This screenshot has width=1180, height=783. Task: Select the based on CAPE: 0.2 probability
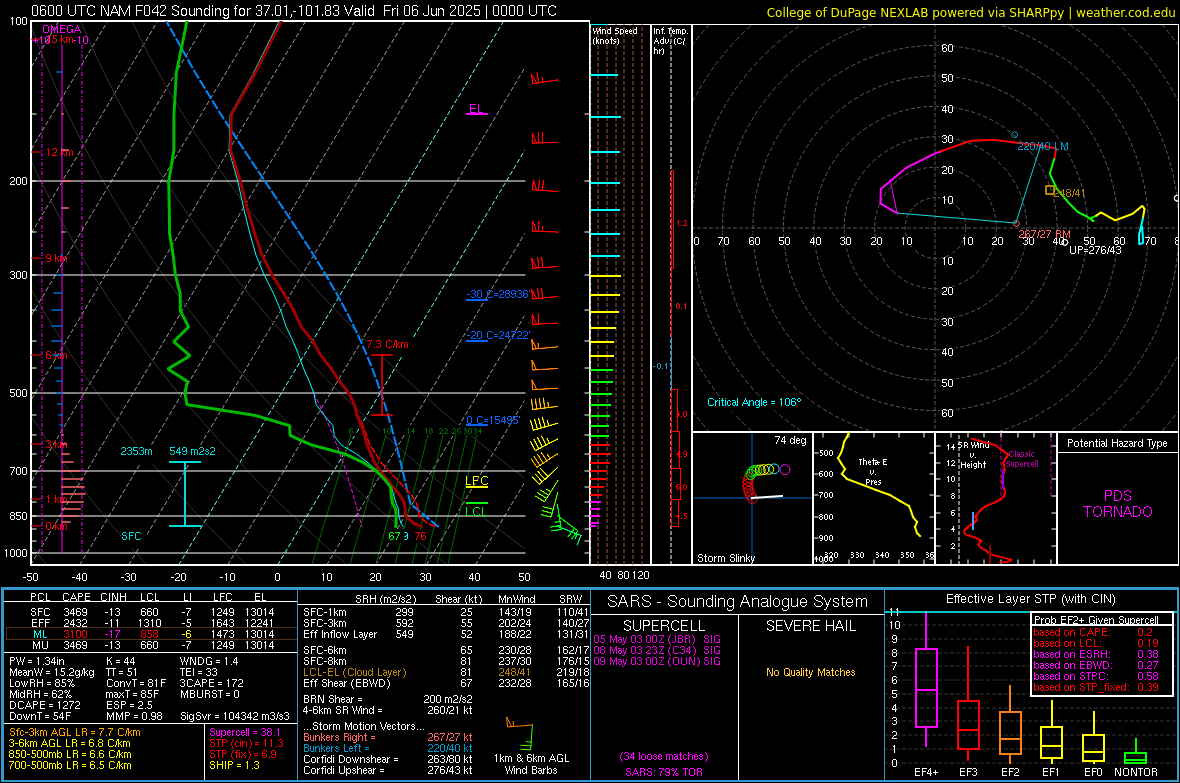(x=1093, y=632)
